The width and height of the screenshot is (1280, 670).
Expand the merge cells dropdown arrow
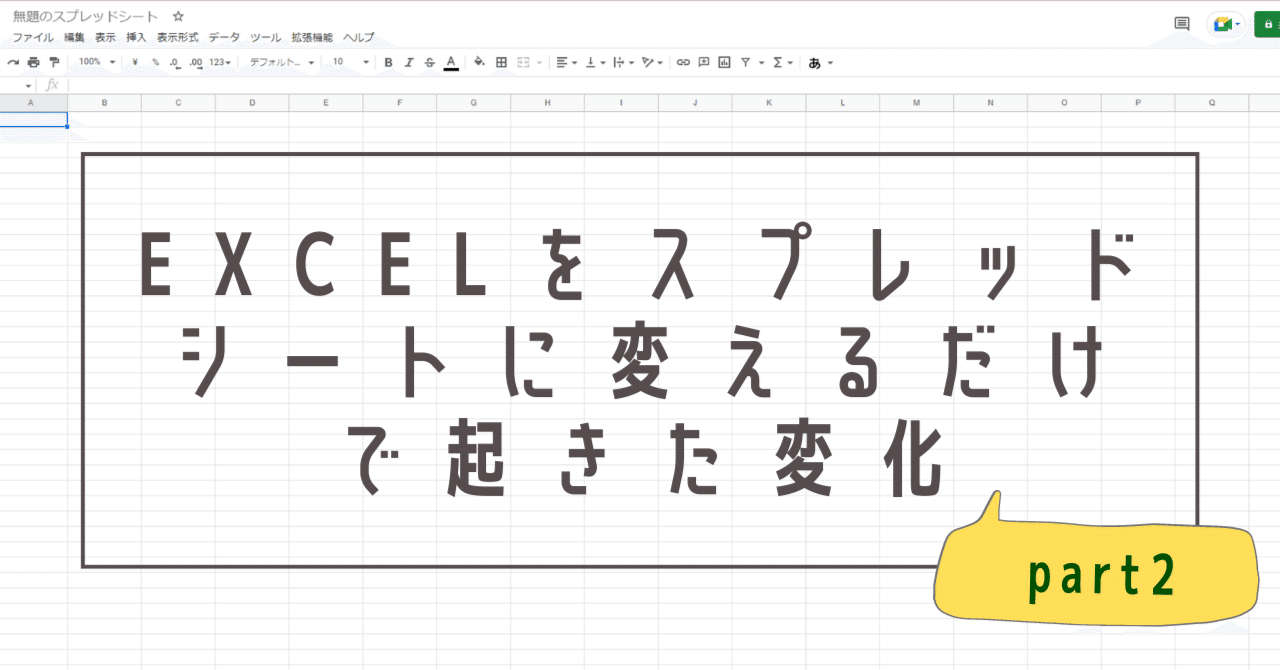click(x=539, y=62)
